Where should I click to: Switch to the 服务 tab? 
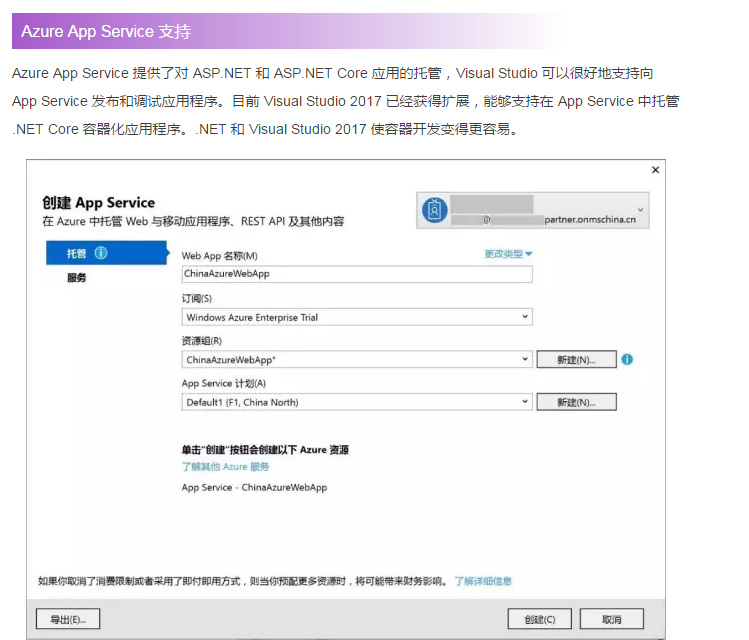[76, 277]
